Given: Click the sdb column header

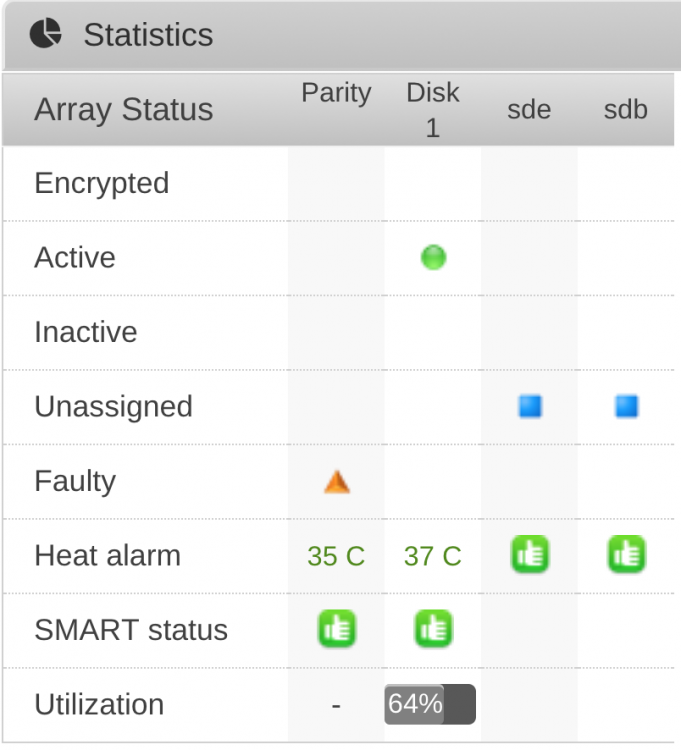Looking at the screenshot, I should pos(626,110).
